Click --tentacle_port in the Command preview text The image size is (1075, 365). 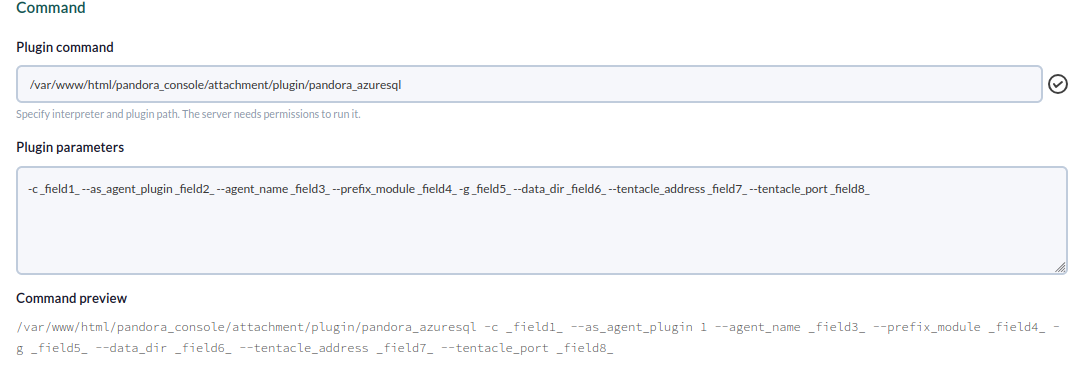click(496, 349)
